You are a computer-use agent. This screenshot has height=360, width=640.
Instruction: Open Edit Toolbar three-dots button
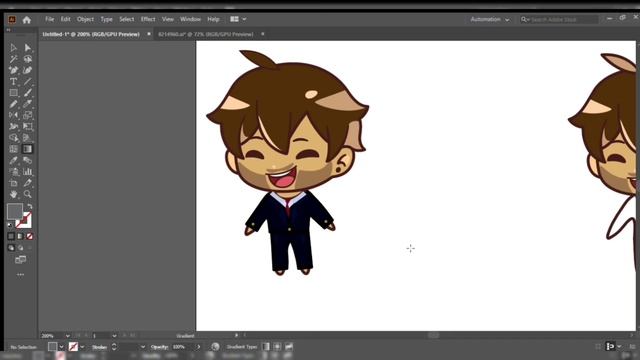[20, 275]
